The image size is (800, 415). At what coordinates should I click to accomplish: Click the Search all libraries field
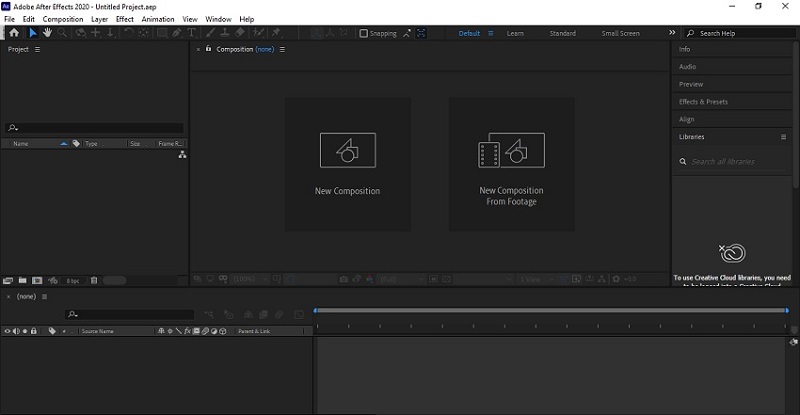(x=732, y=161)
